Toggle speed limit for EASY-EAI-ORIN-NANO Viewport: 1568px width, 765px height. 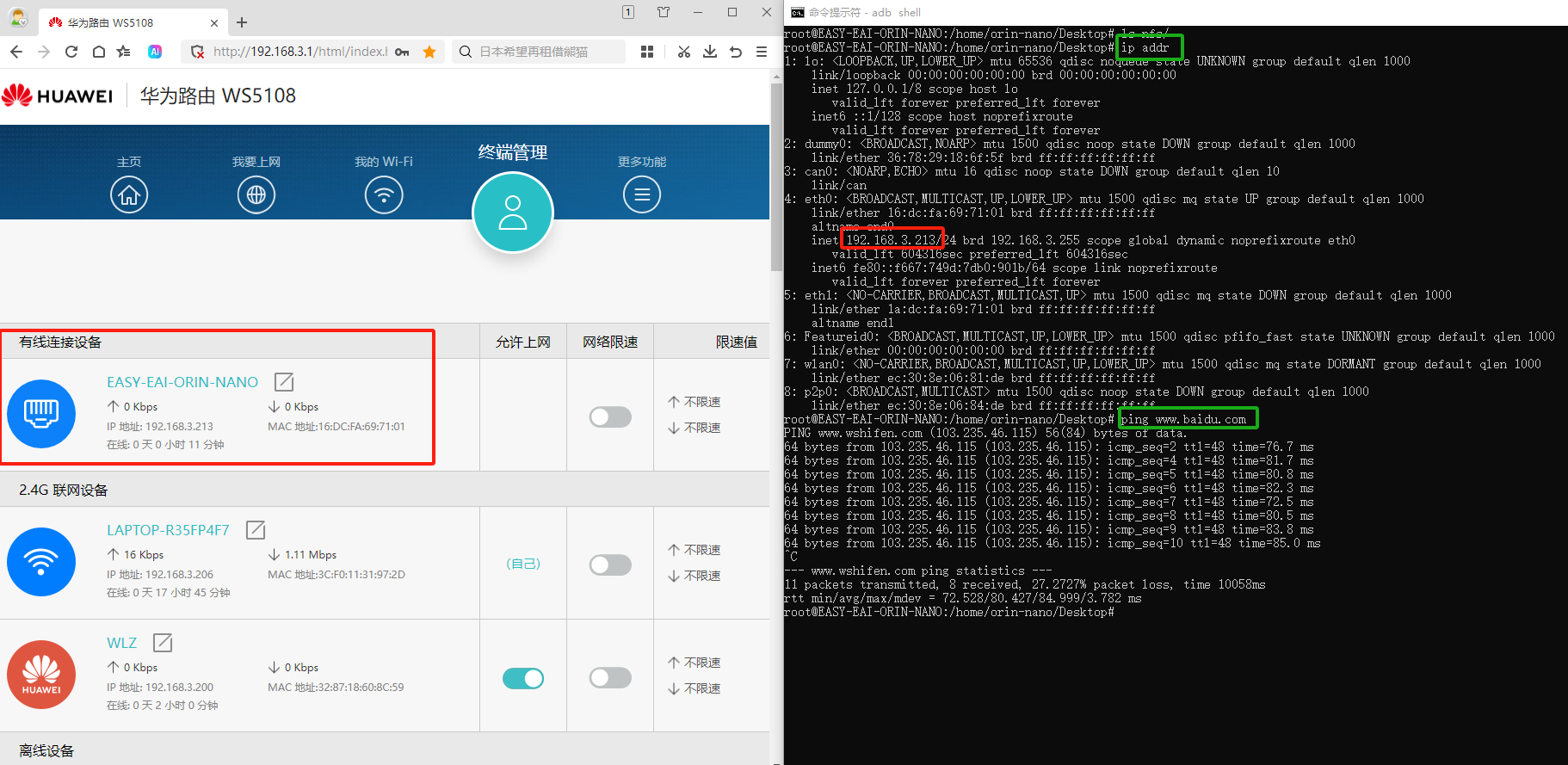point(610,417)
